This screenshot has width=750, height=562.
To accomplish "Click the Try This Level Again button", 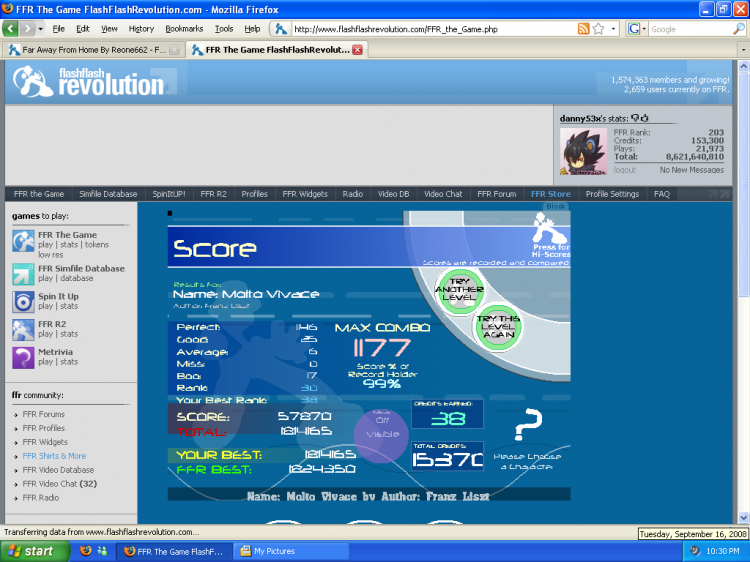I will [x=498, y=327].
